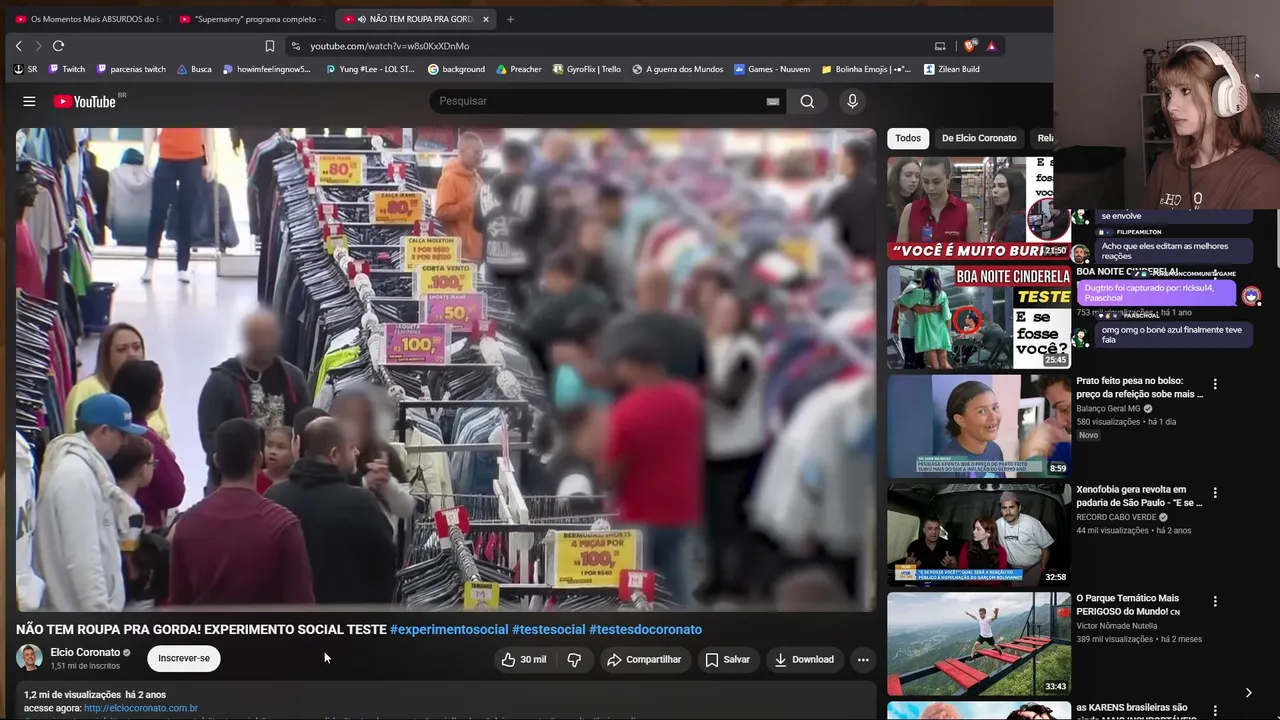Image resolution: width=1280 pixels, height=720 pixels.
Task: Open the 'VOCÊ É MUITO BURRA' video thumbnail
Action: (979, 209)
